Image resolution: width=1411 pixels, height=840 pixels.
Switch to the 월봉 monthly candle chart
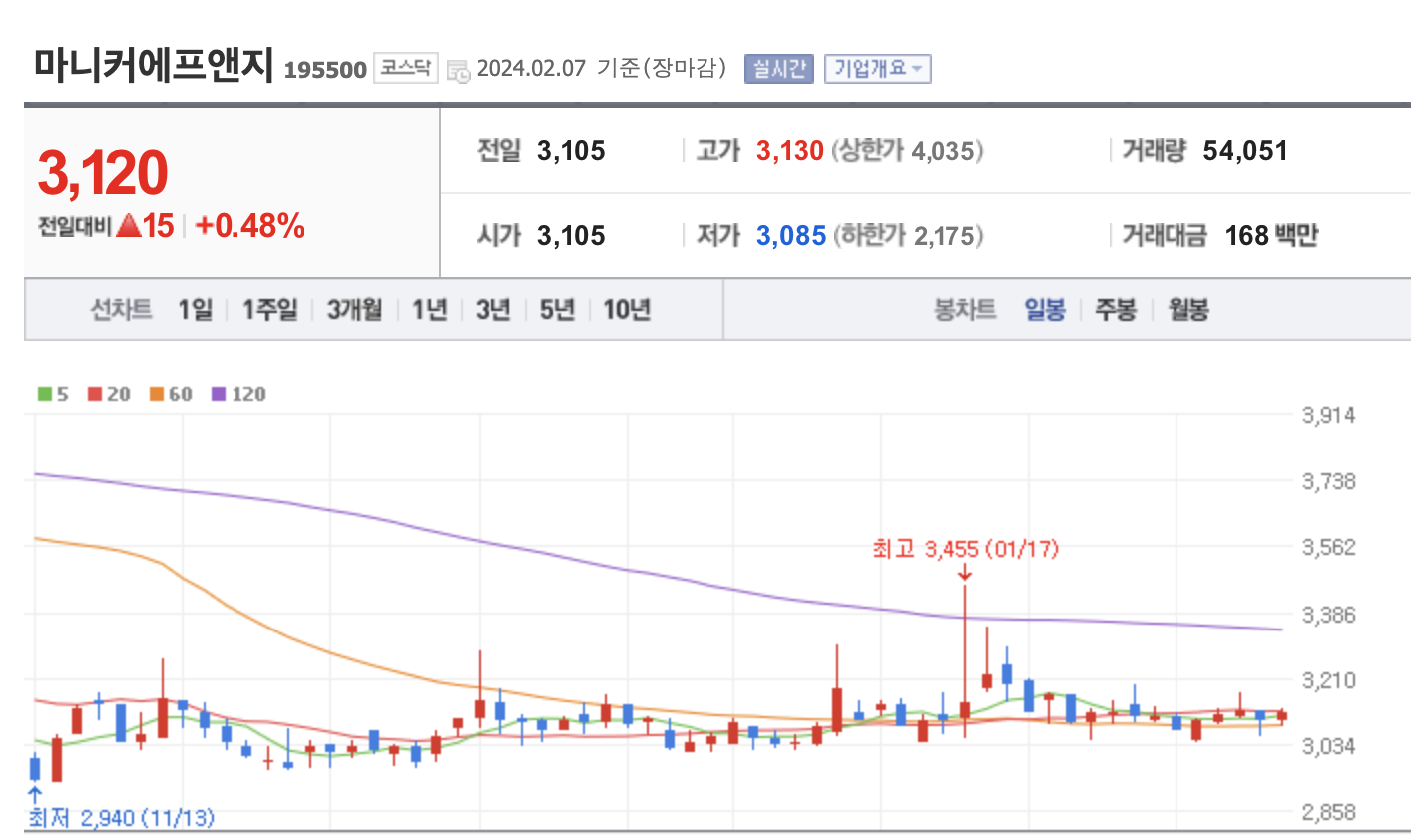pyautogui.click(x=1188, y=310)
